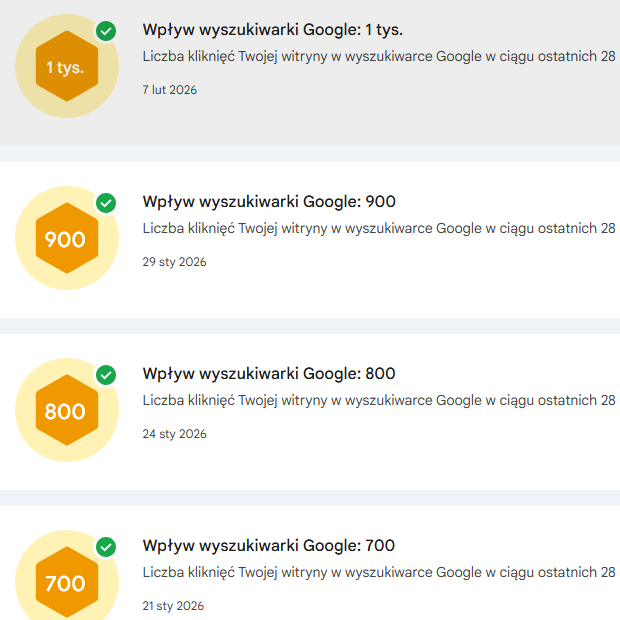620x620 pixels.
Task: Open the 'Wpływ wyszukiwarki Google: 800' title
Action: pos(269,374)
